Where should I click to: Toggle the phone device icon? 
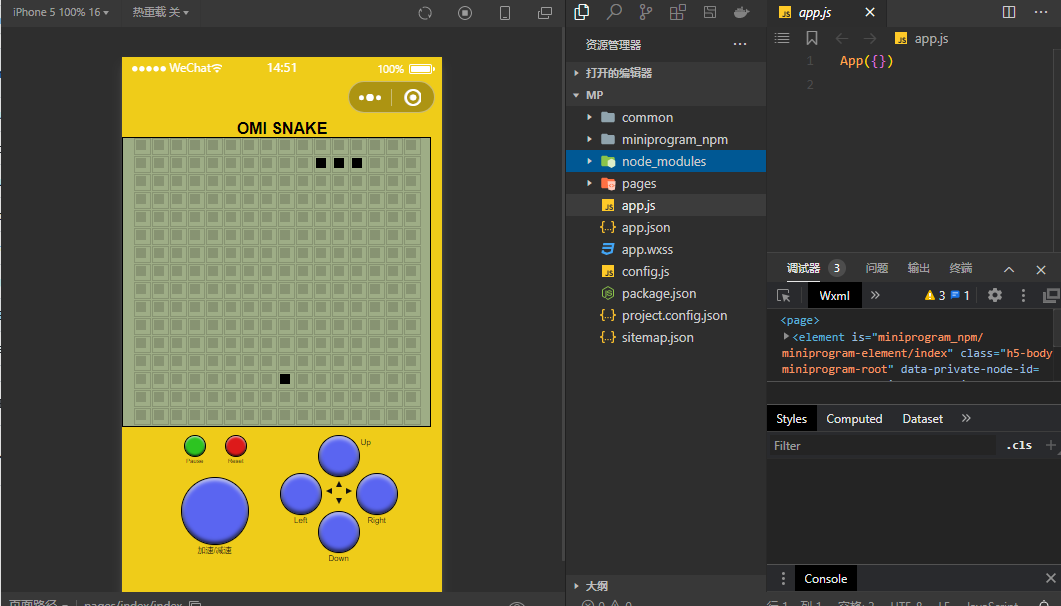pyautogui.click(x=505, y=13)
